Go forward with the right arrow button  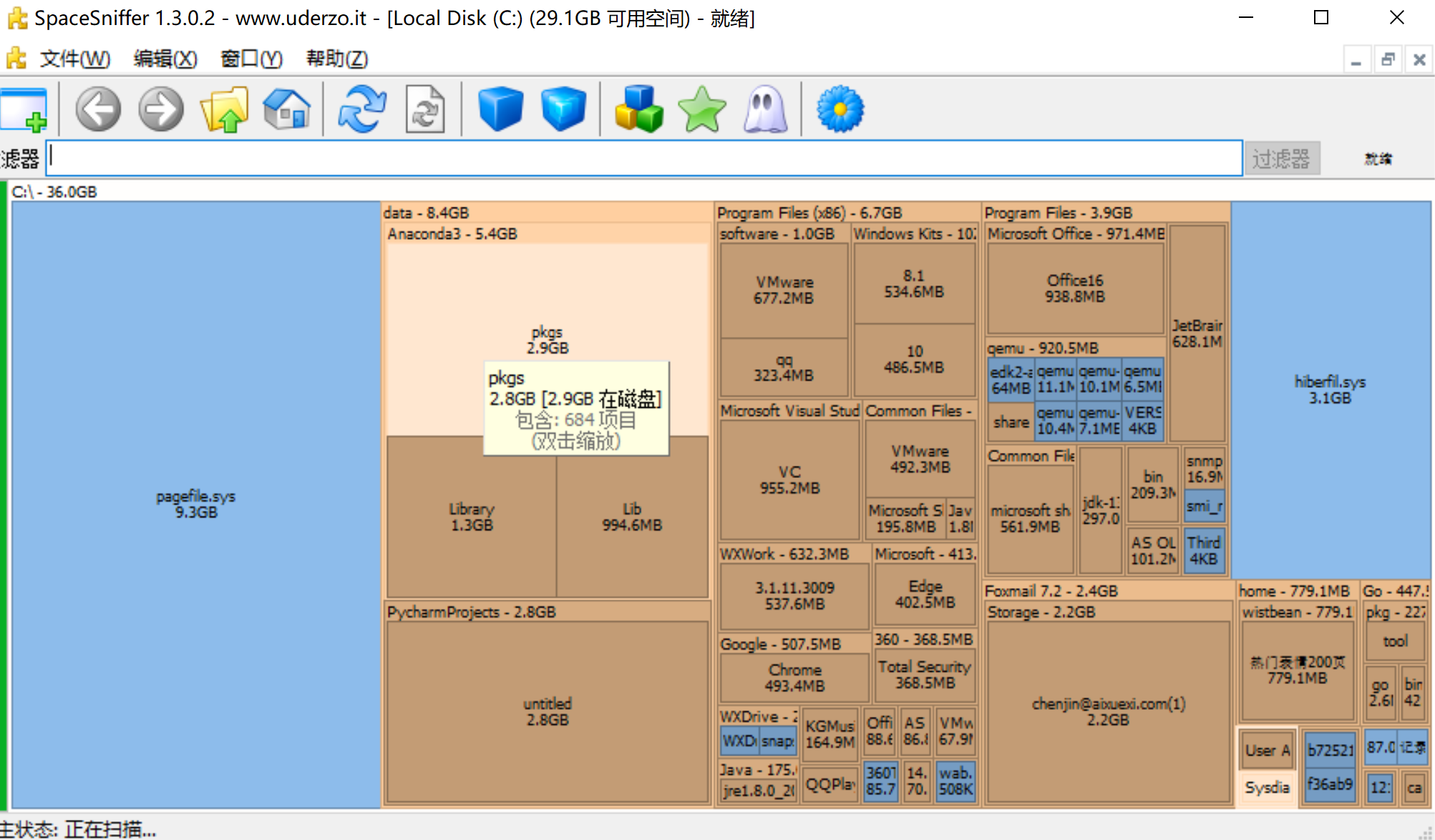click(161, 109)
